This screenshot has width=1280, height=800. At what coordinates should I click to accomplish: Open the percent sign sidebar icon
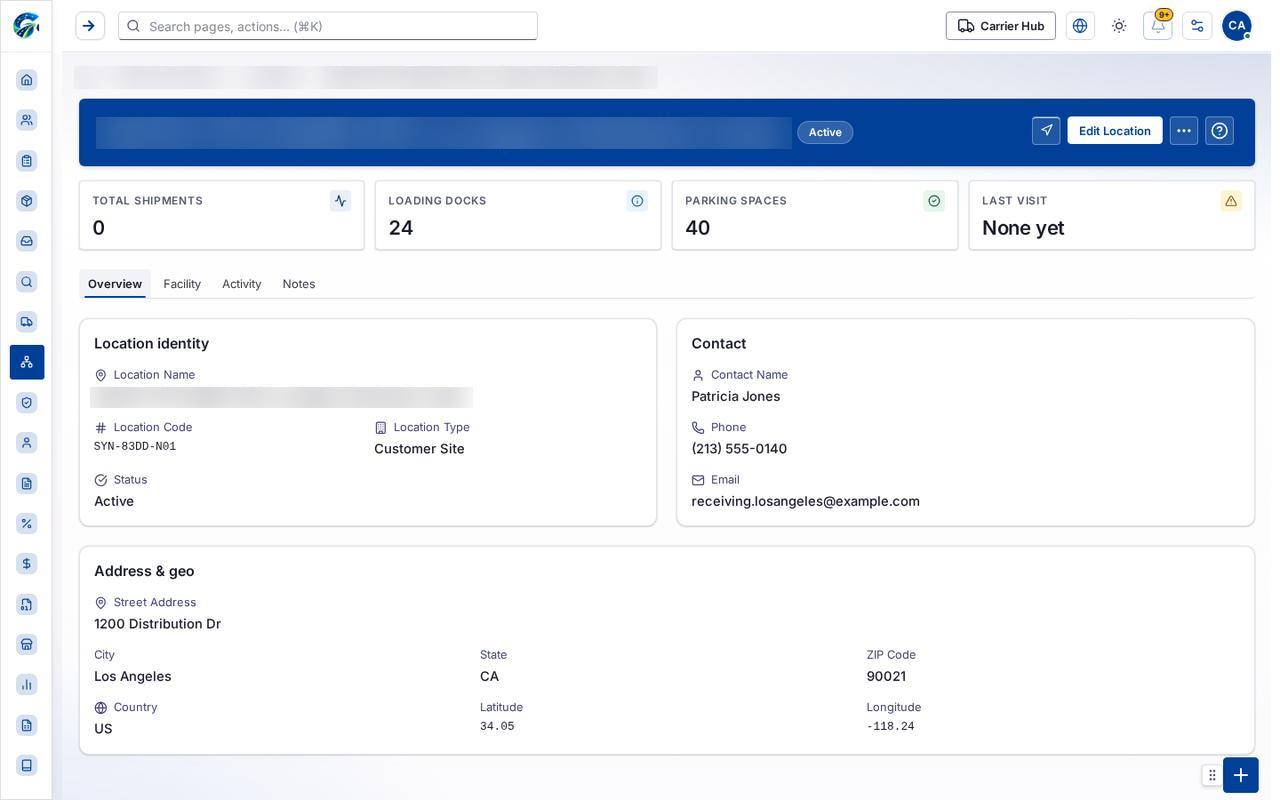pos(27,524)
